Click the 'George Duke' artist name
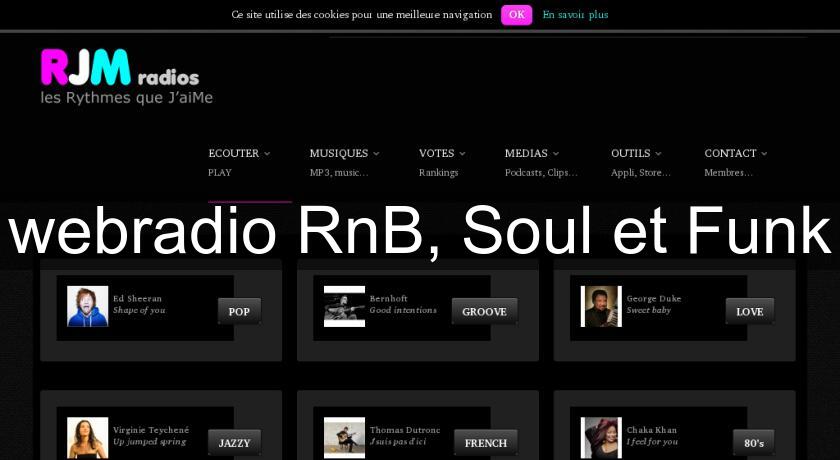The width and height of the screenshot is (840, 460). coord(654,298)
